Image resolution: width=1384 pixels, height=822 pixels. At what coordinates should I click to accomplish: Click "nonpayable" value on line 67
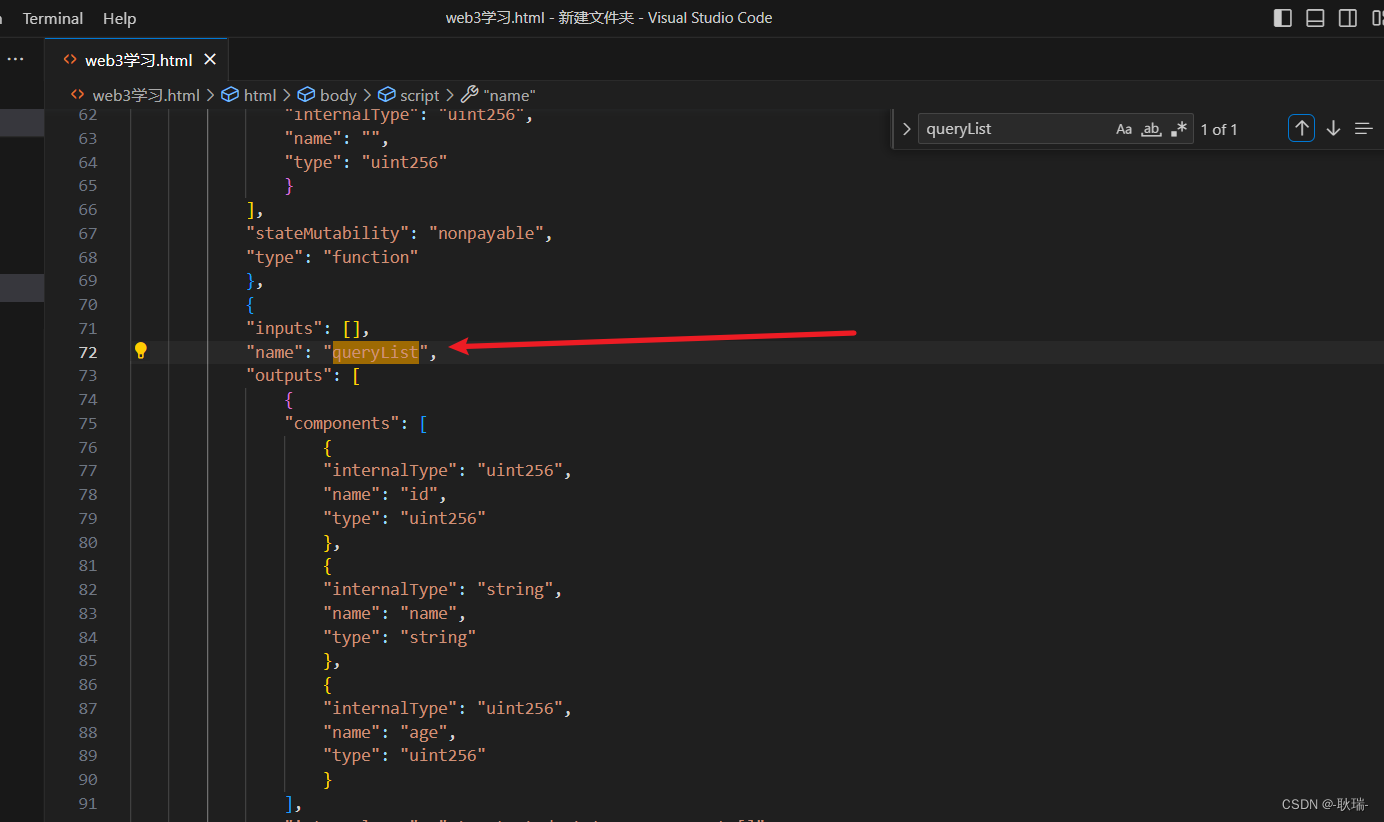486,233
